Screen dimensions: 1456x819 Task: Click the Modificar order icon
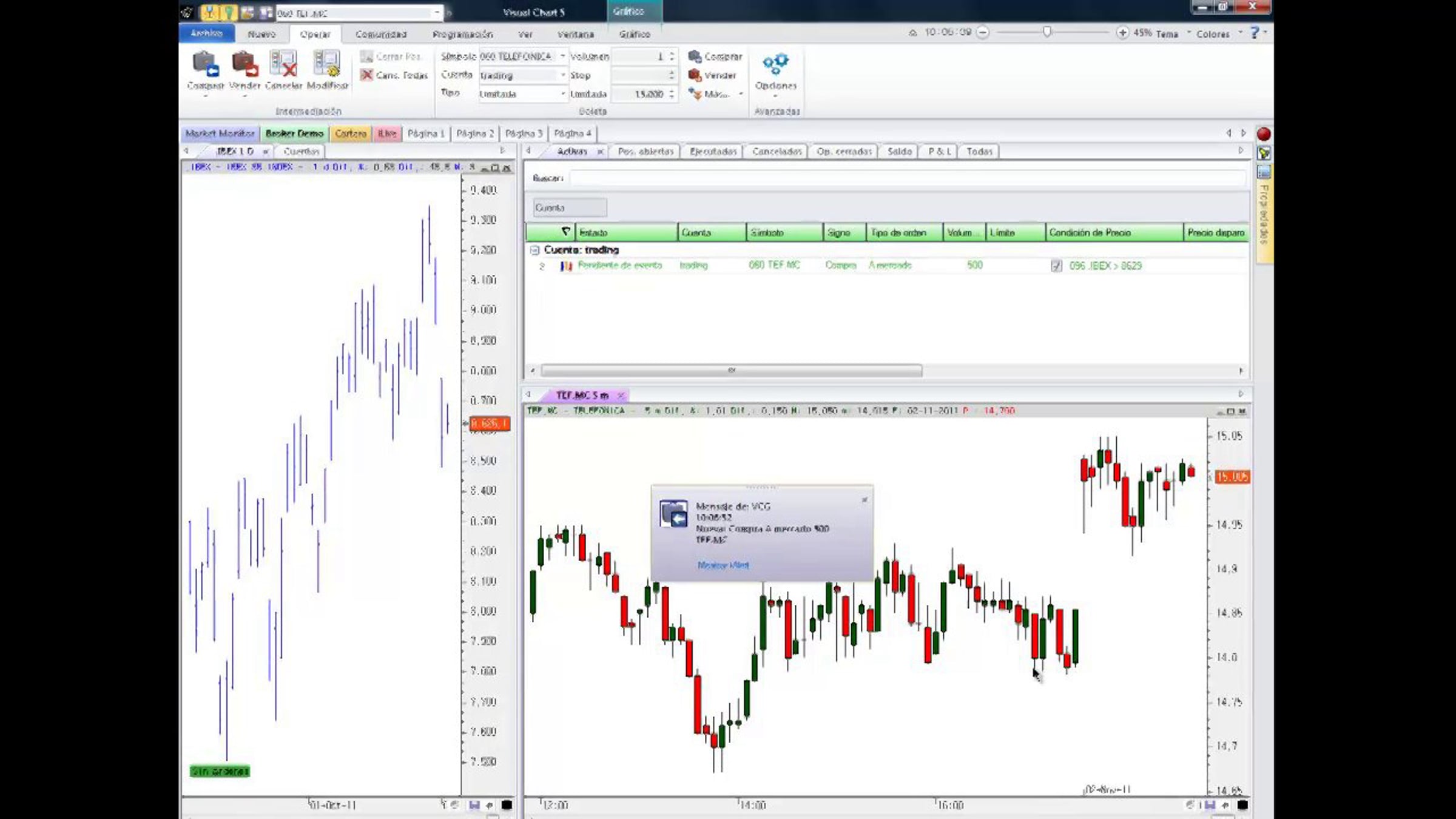326,65
